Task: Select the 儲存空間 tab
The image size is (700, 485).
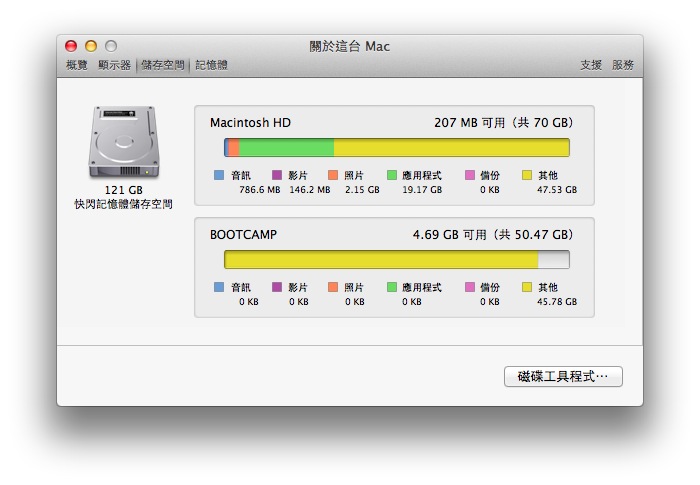Action: click(x=162, y=65)
